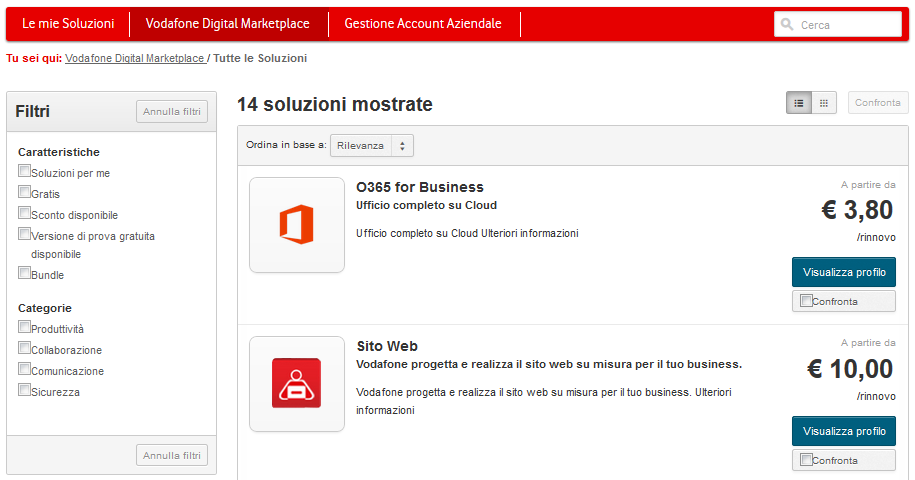This screenshot has height=480, width=915.
Task: Open the O365 for Business title
Action: [x=420, y=187]
